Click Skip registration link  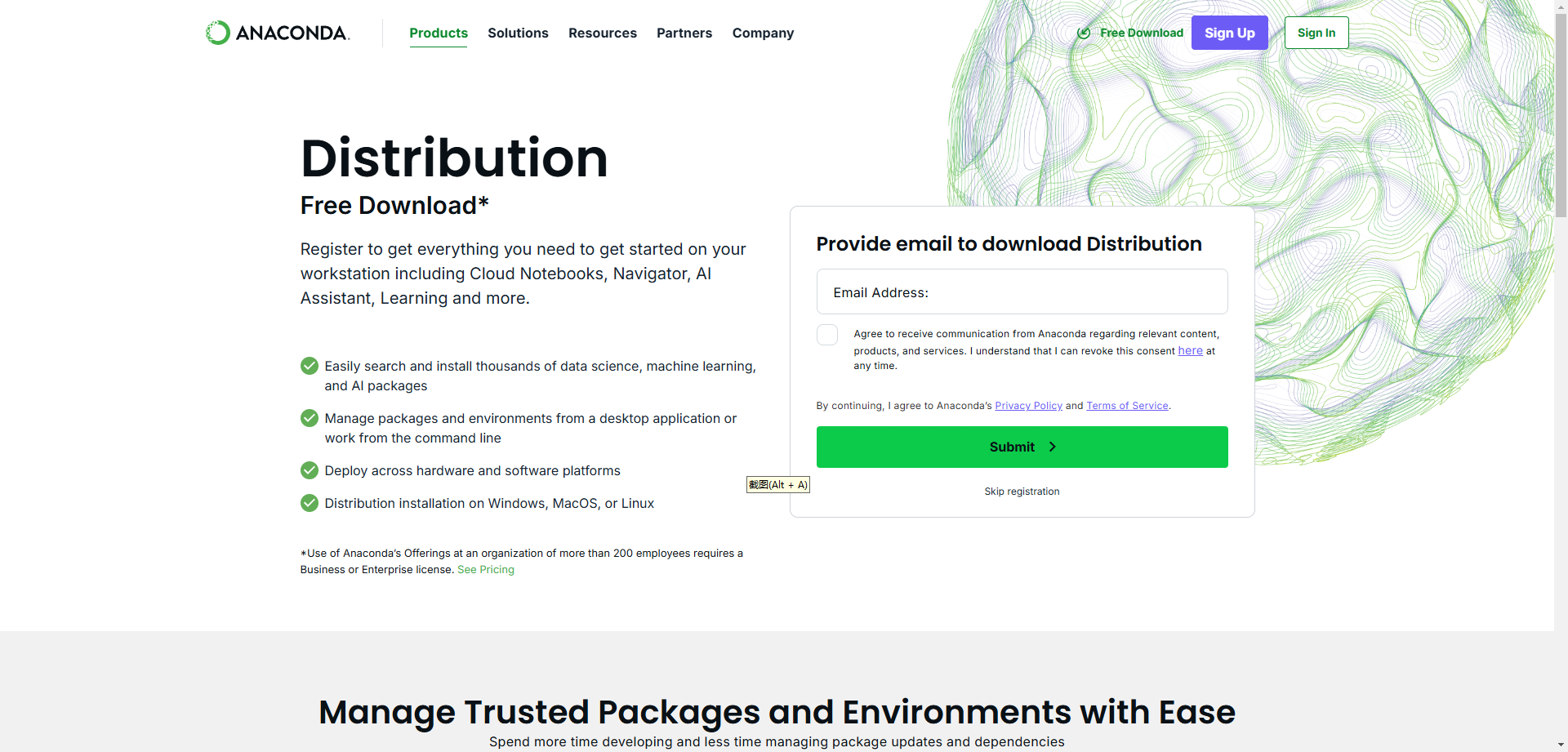[1022, 492]
